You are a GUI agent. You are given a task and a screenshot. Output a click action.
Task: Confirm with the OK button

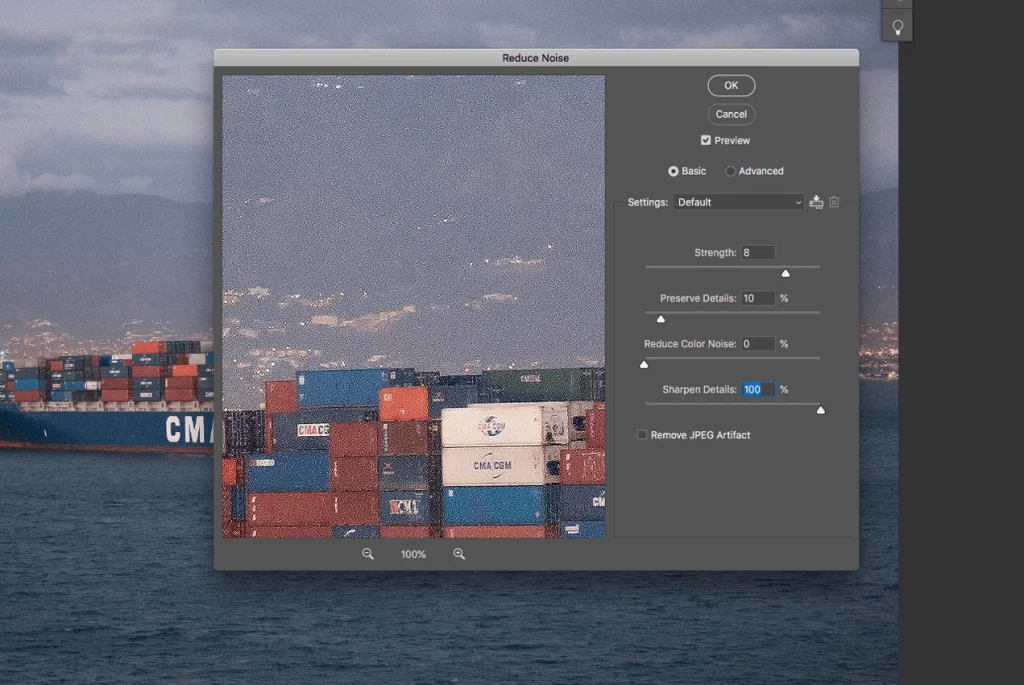point(731,86)
